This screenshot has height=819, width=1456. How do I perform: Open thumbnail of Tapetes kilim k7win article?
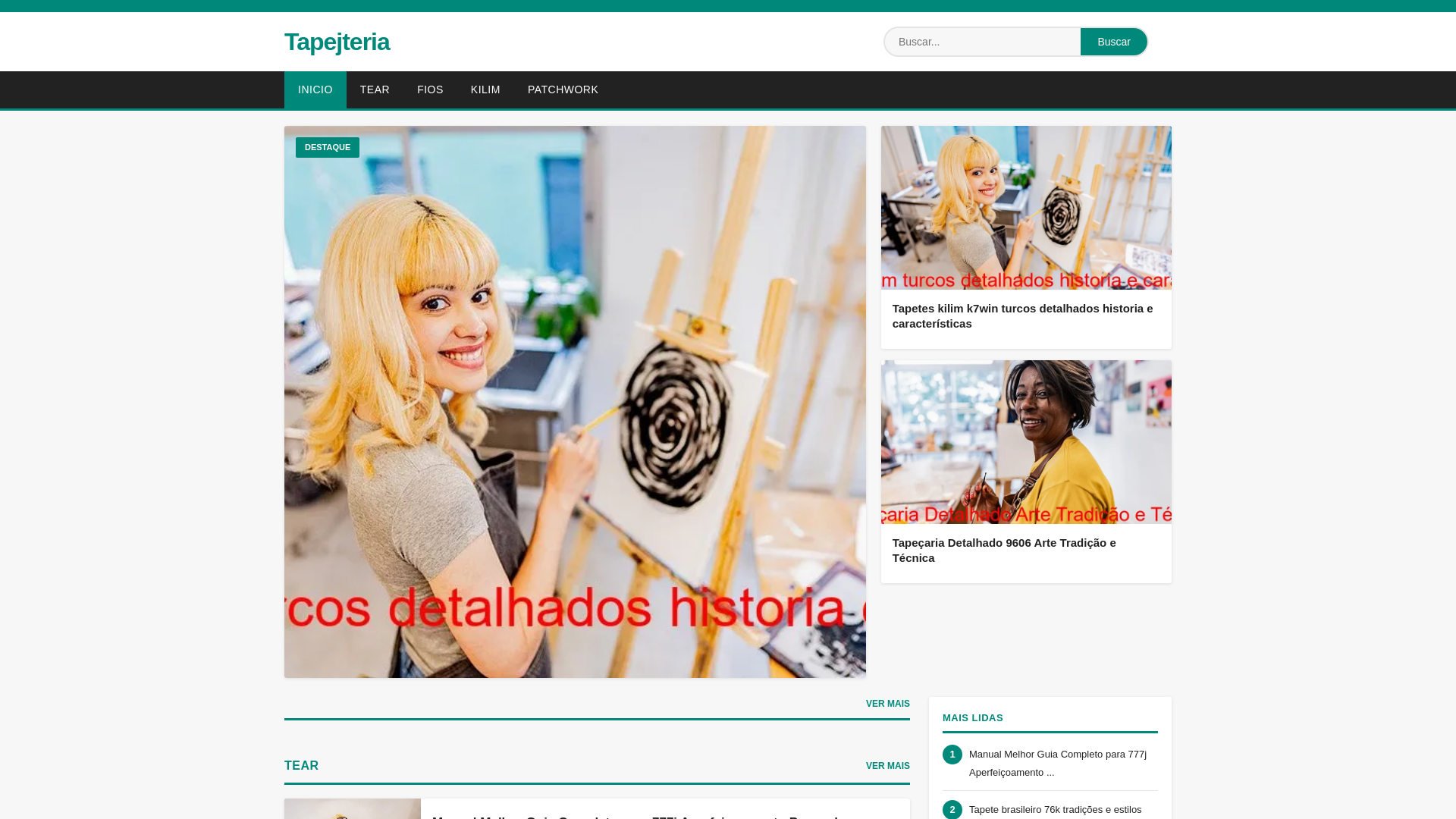click(1026, 208)
